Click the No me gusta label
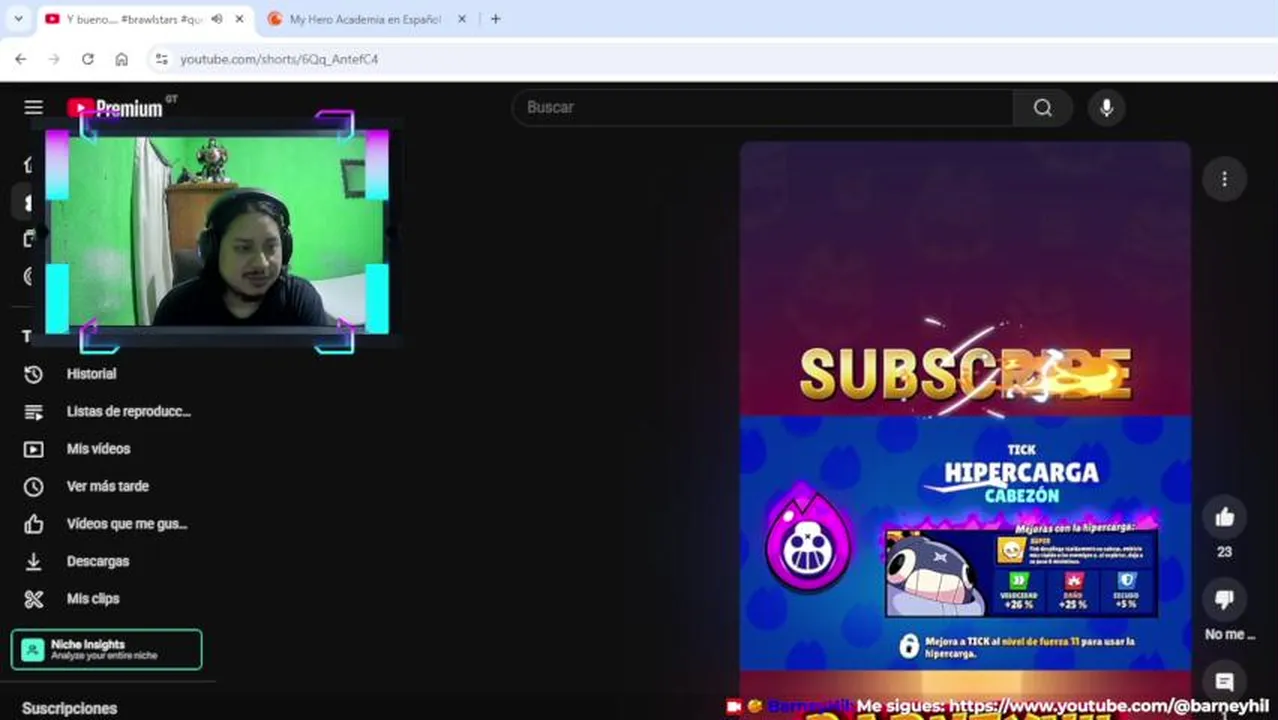The width and height of the screenshot is (1278, 720). click(x=1229, y=634)
